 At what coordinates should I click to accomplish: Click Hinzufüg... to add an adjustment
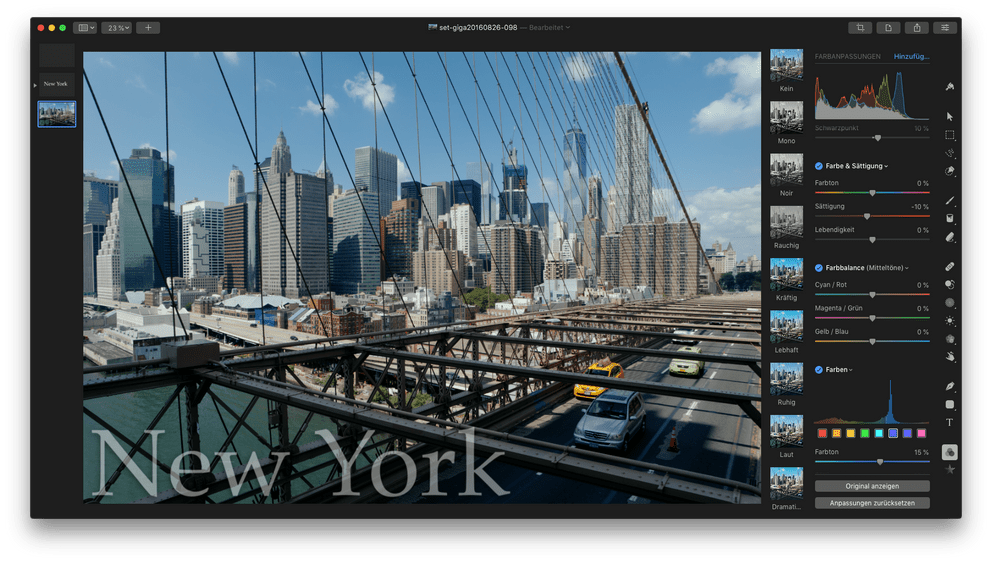[x=911, y=56]
